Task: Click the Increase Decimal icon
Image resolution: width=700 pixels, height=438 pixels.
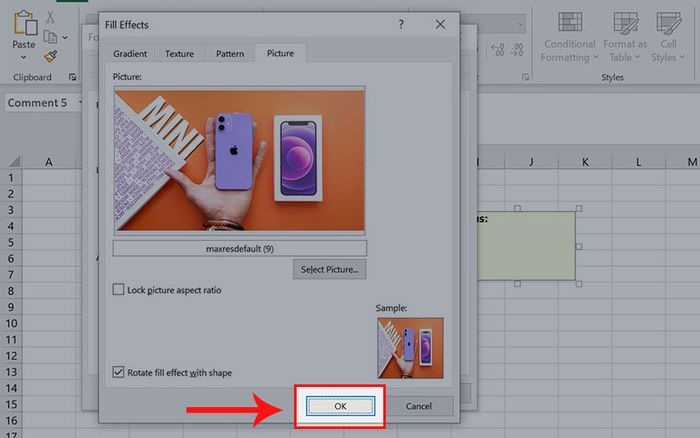Action: [x=498, y=50]
